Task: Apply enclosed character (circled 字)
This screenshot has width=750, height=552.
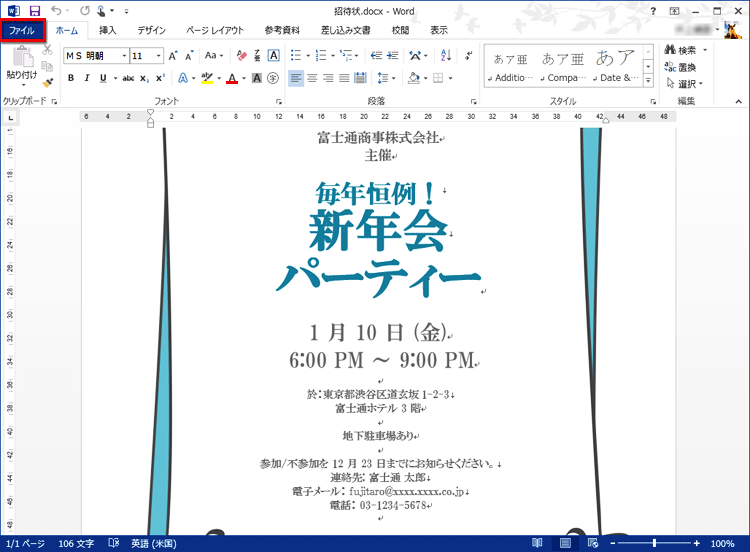Action: (273, 78)
